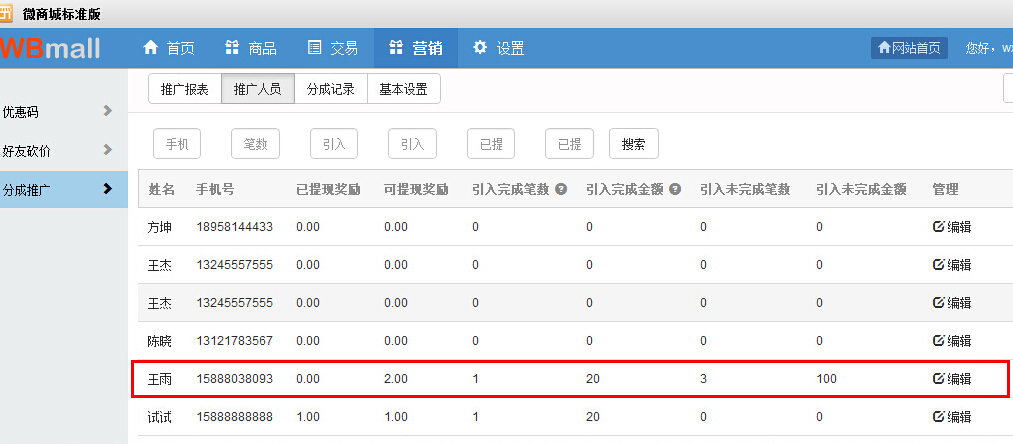Expand the 好友砍价 sidebar item
Viewport: 1013px width, 444px height.
pos(60,151)
